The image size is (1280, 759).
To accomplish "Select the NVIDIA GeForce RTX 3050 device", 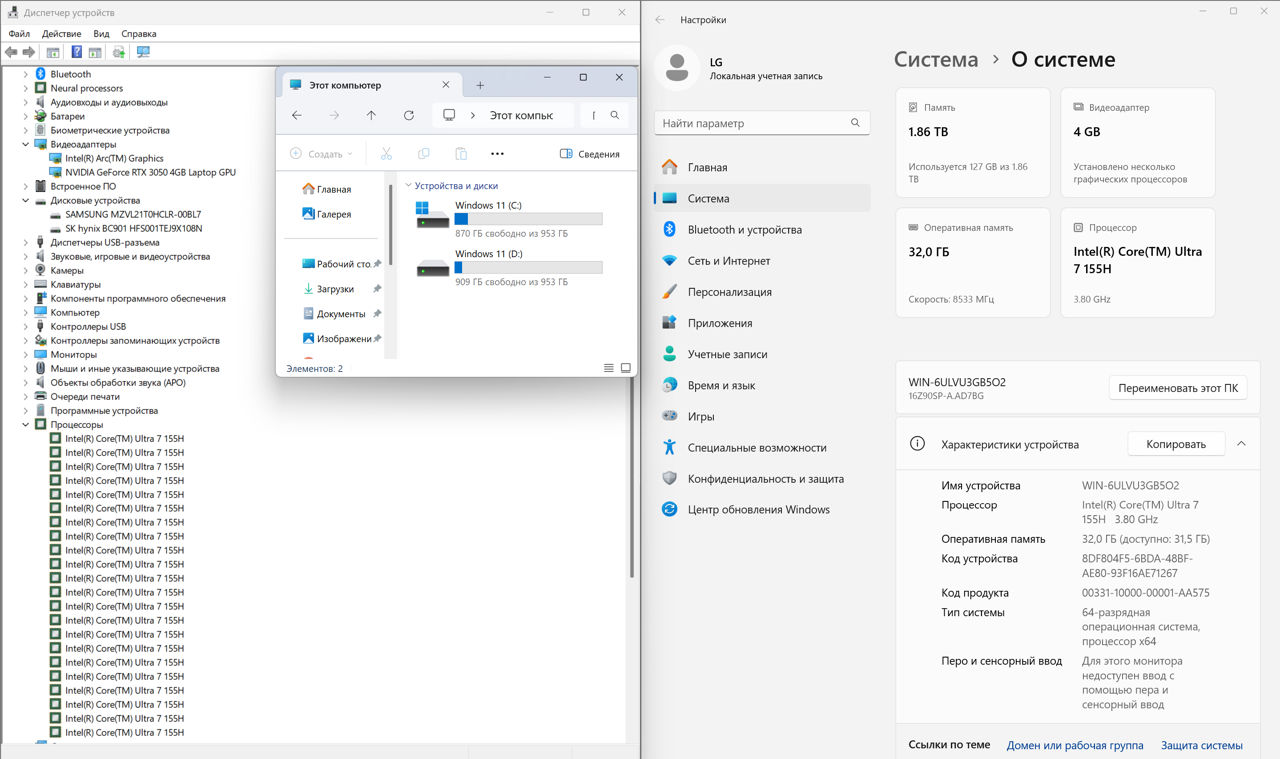I will coord(150,172).
